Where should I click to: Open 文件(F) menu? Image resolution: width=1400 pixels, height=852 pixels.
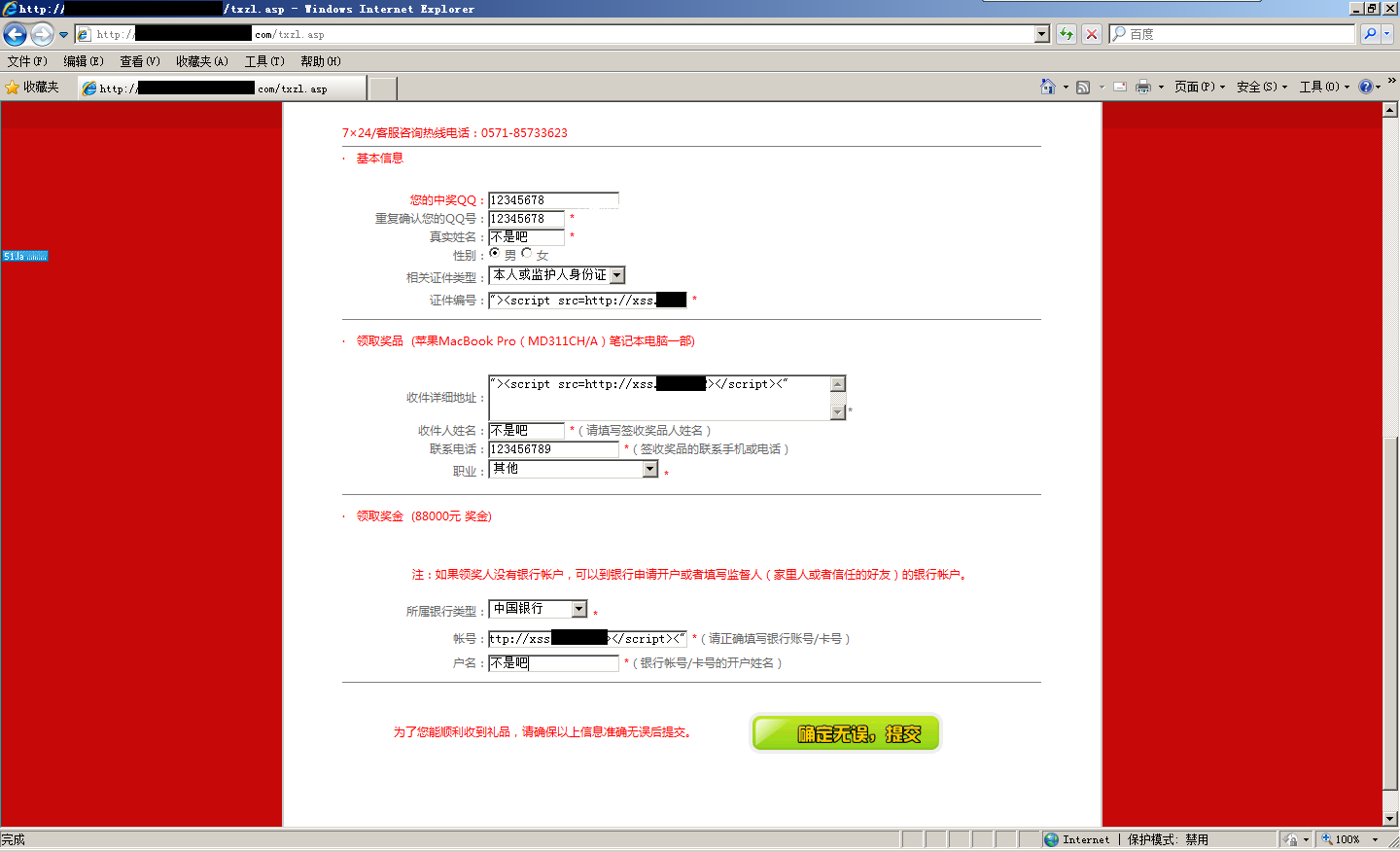(27, 61)
